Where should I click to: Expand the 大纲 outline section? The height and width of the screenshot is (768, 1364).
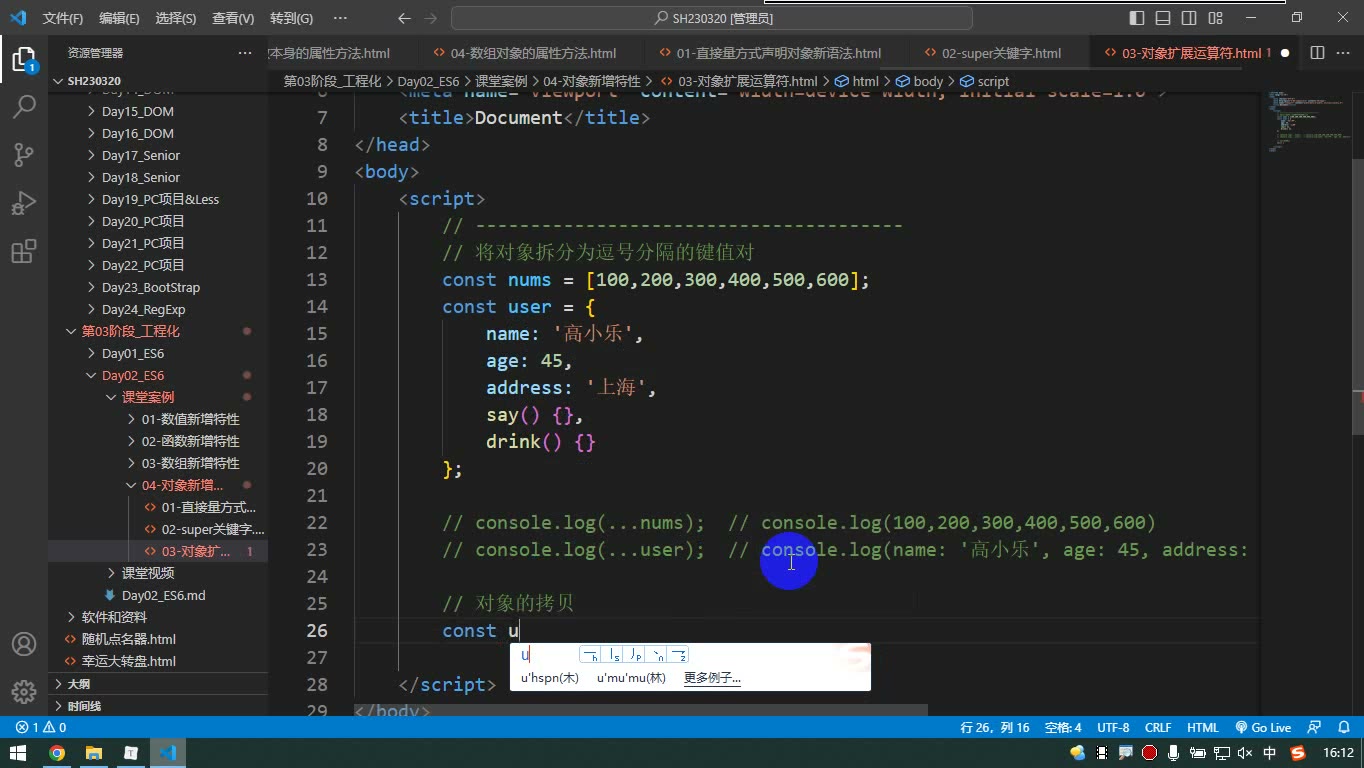158,684
